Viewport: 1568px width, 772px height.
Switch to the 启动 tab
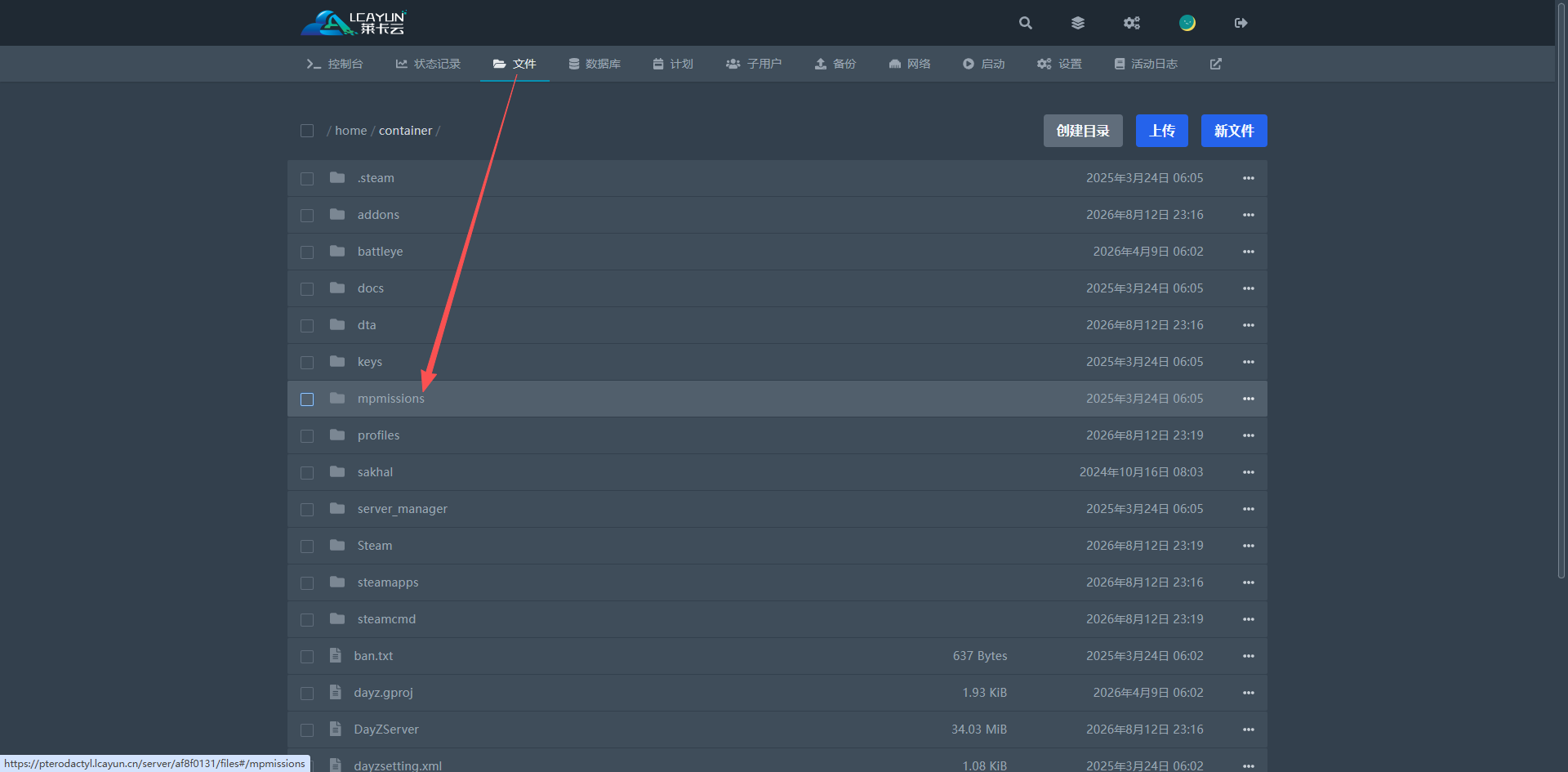pos(983,64)
